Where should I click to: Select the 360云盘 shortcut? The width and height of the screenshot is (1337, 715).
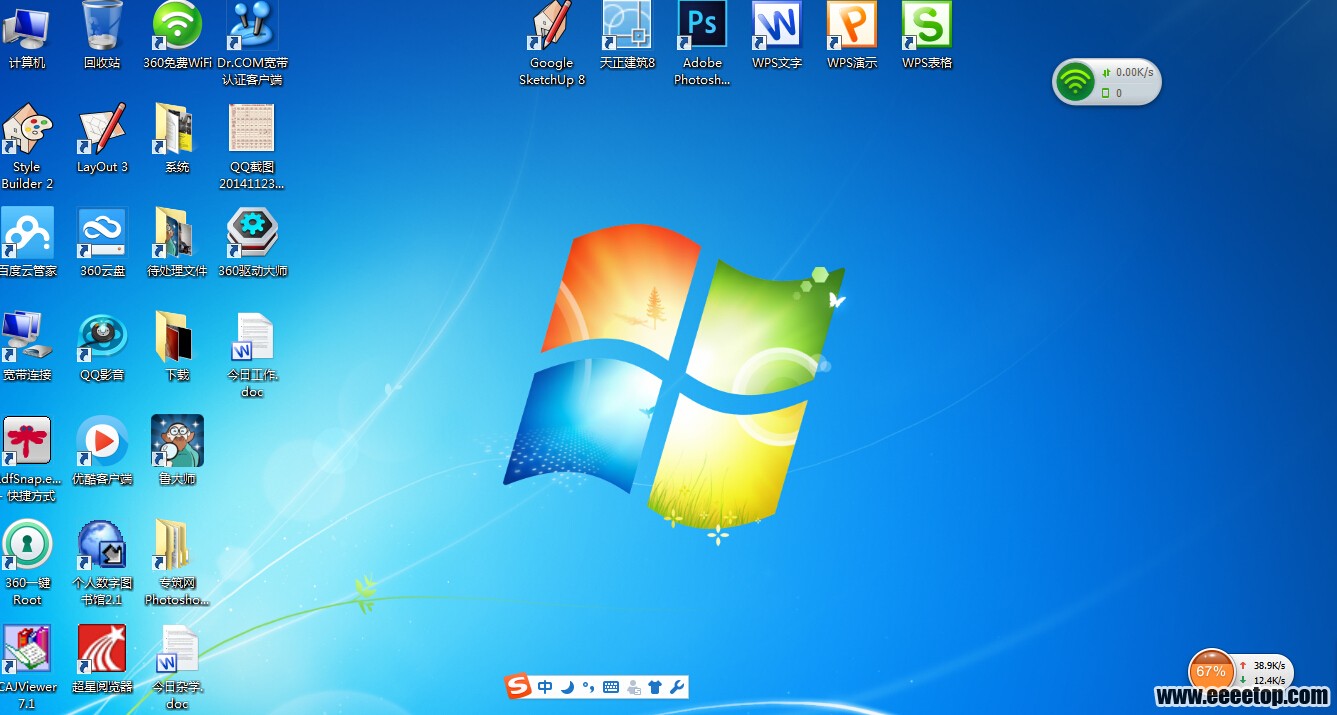coord(102,243)
